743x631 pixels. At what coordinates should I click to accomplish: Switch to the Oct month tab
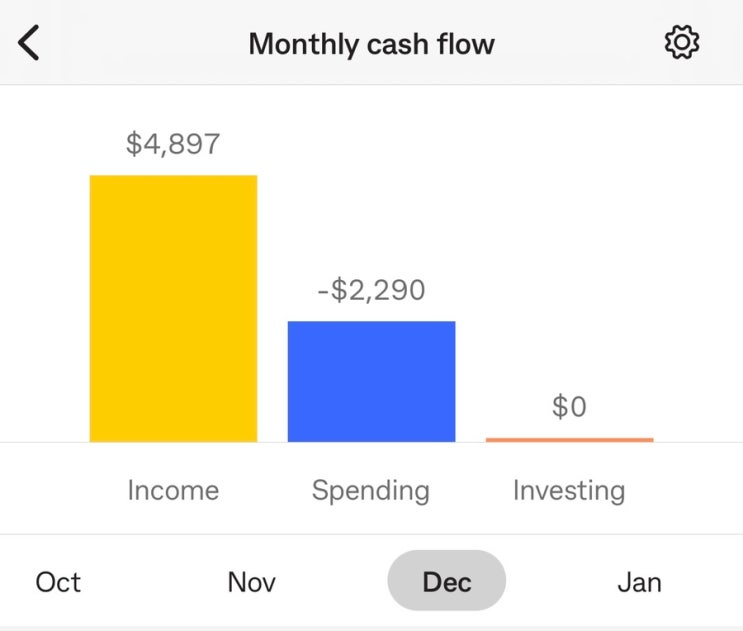pyautogui.click(x=58, y=582)
